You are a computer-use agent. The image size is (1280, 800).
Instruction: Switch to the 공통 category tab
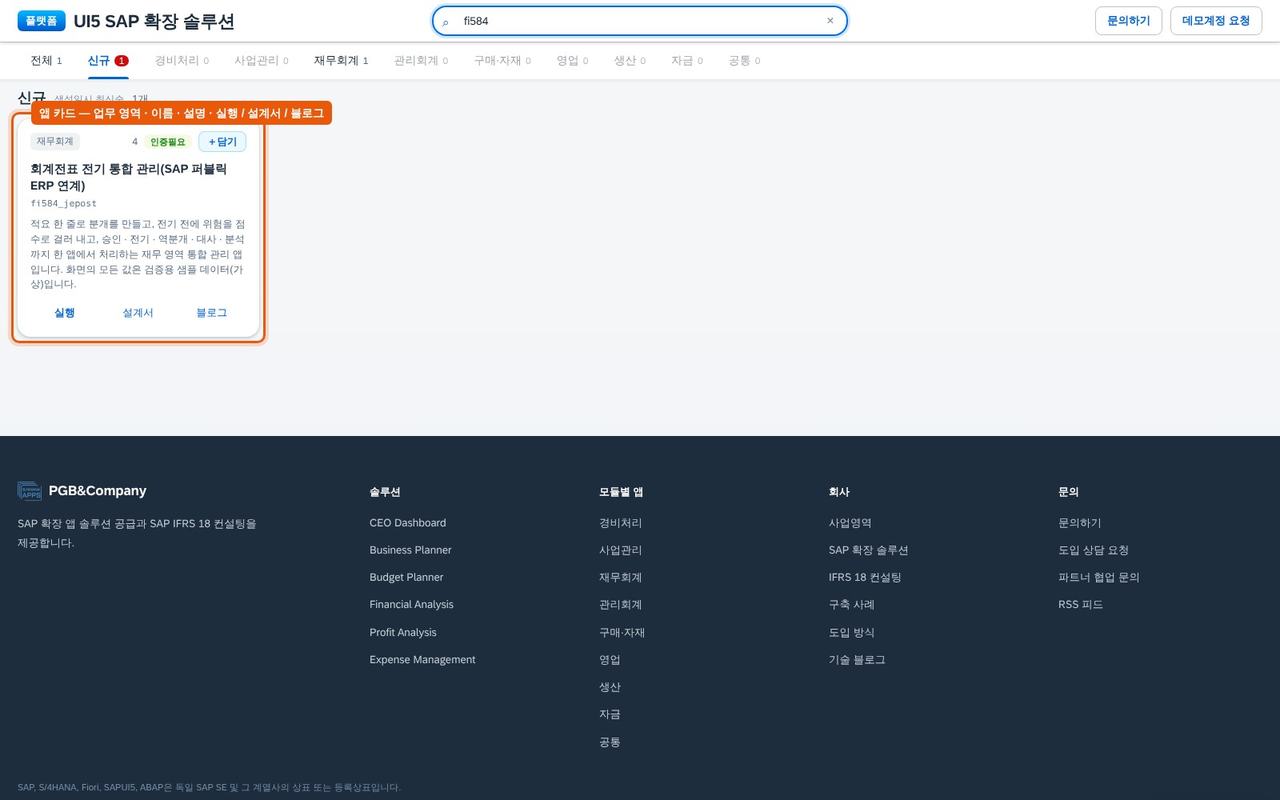(x=744, y=61)
